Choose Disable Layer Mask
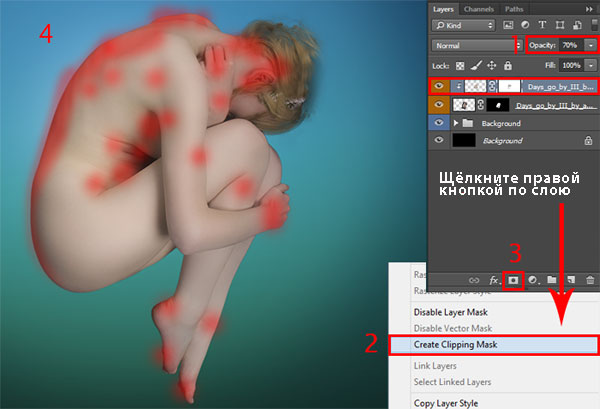The height and width of the screenshot is (409, 600). [x=450, y=312]
